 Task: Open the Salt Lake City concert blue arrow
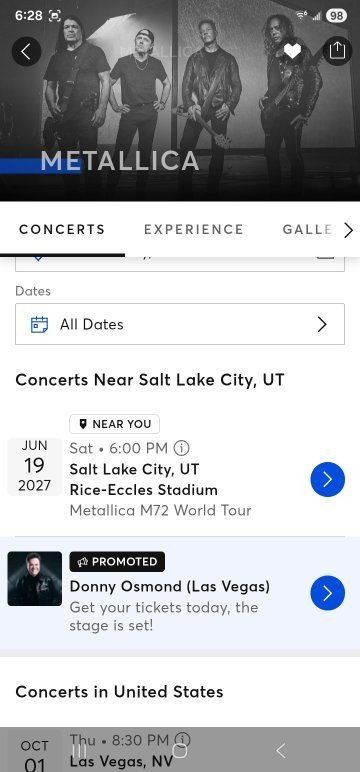tap(327, 479)
